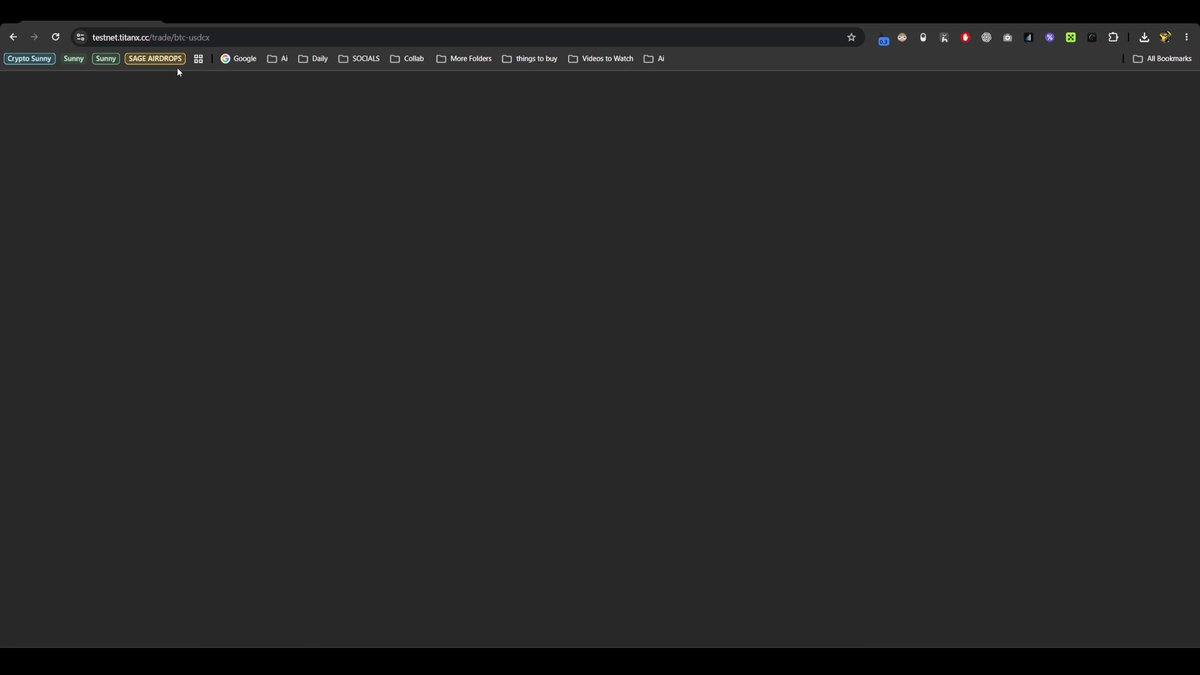Open the red stop-hand extension
Screen dimensions: 1200x675
pyautogui.click(x=965, y=37)
